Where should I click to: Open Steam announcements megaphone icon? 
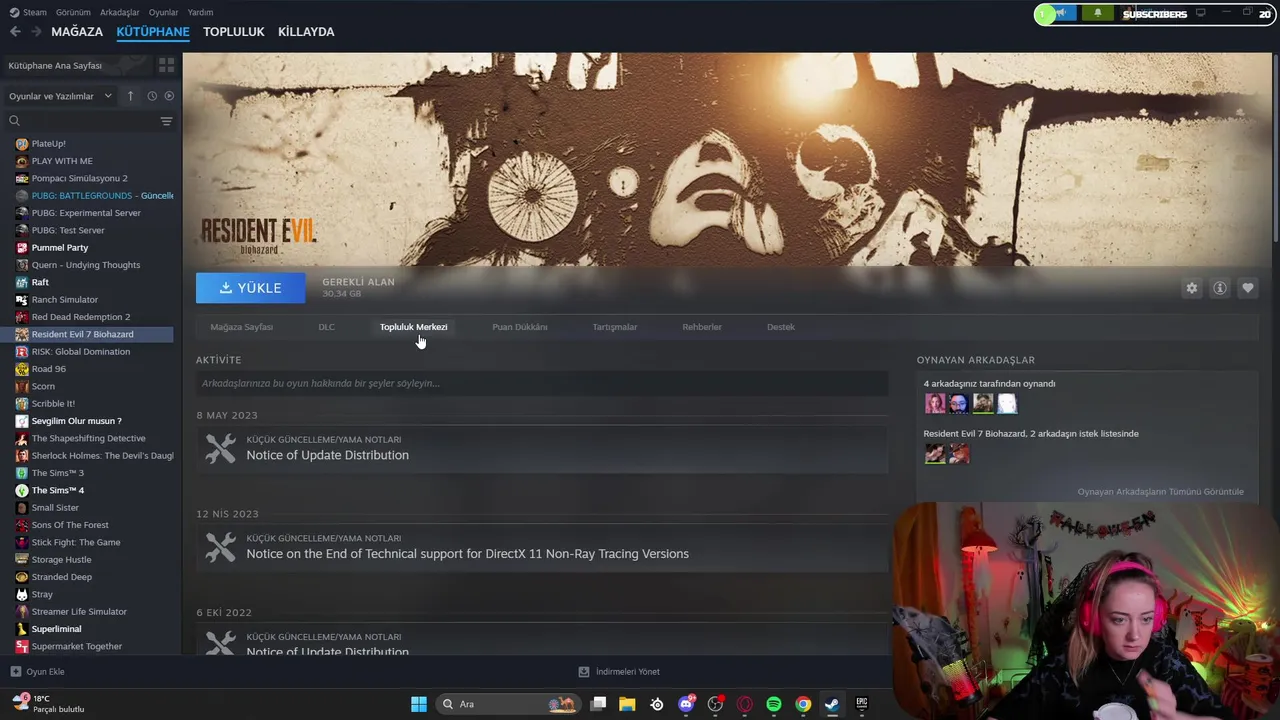(x=1064, y=14)
